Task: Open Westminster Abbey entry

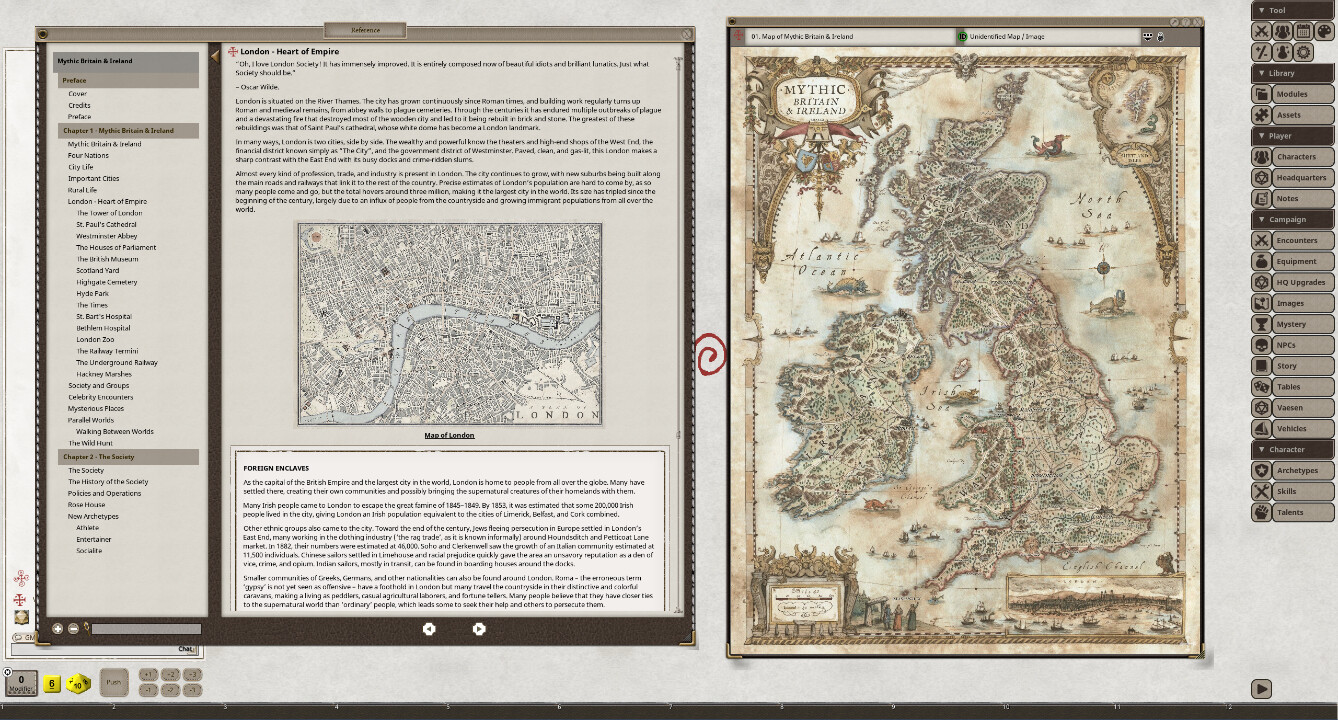Action: pos(106,236)
